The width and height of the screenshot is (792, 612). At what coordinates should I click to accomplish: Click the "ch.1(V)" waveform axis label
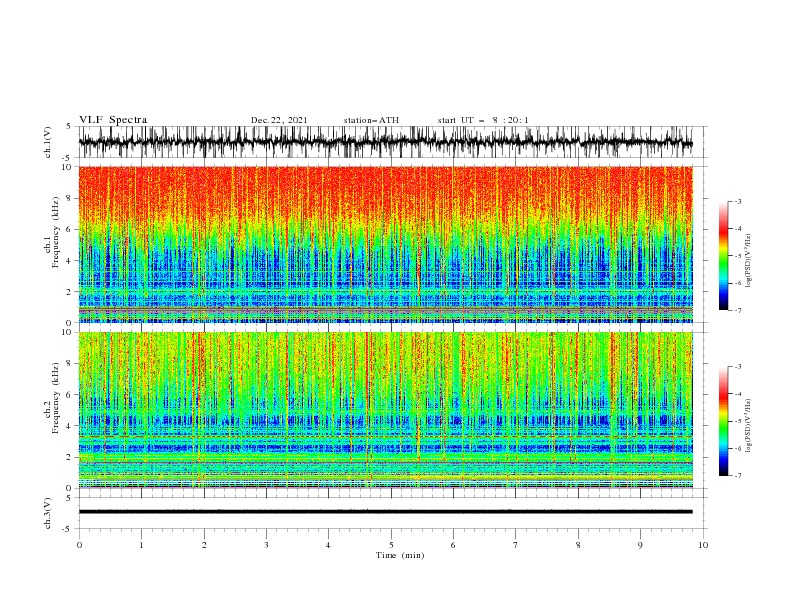tap(48, 142)
